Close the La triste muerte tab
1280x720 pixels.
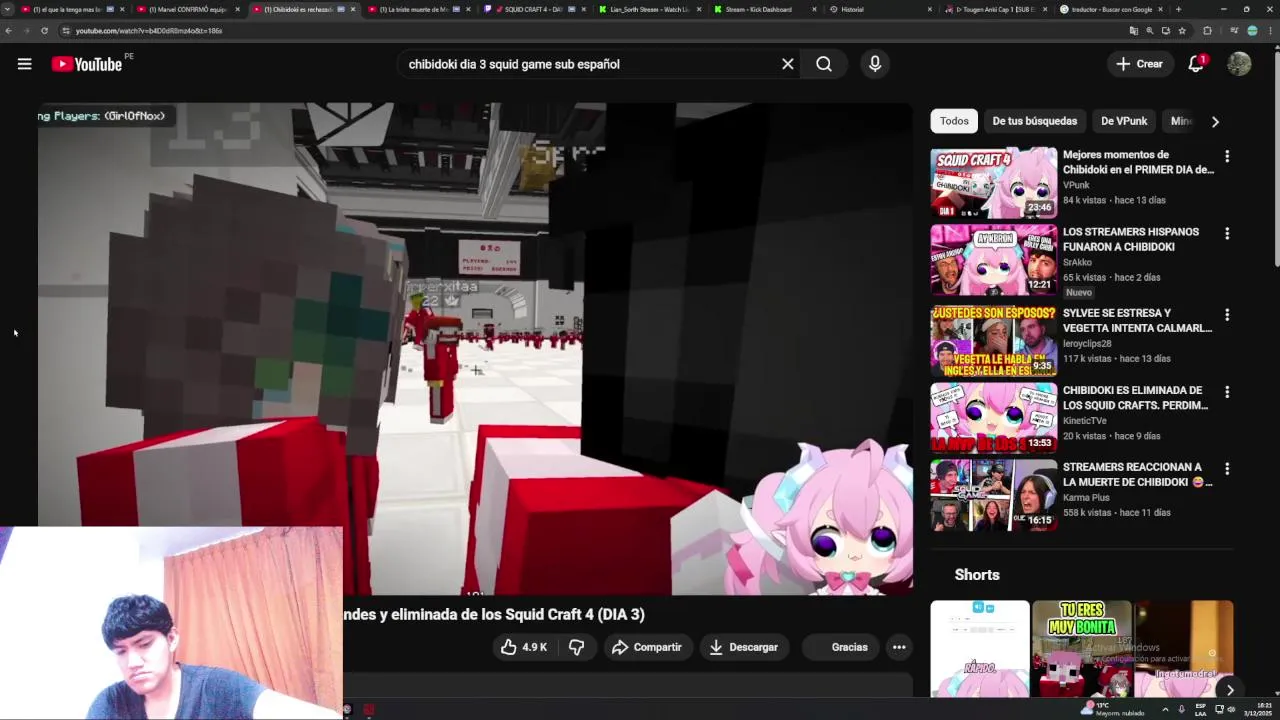click(x=469, y=9)
